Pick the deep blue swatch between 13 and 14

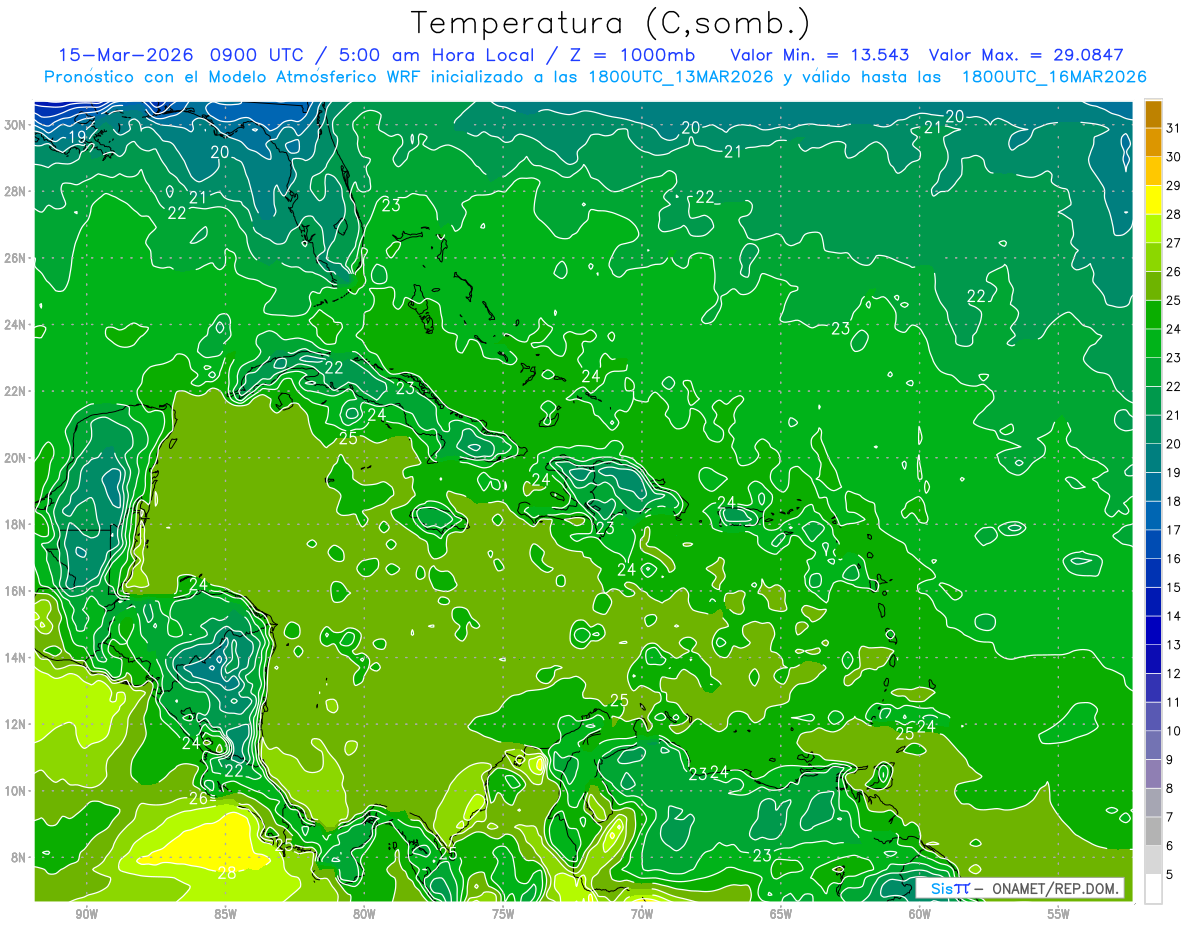coord(1153,630)
